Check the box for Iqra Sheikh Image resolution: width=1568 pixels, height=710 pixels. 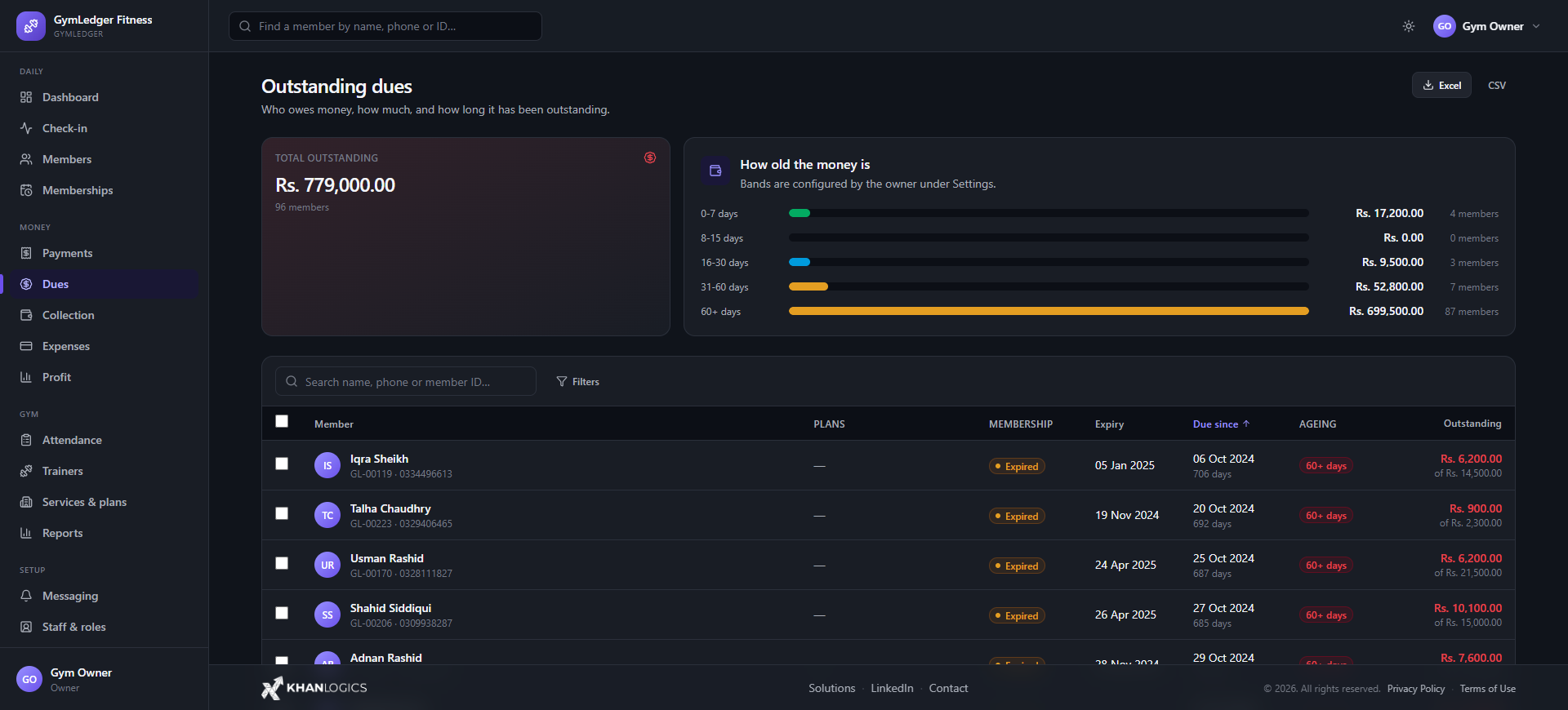coord(282,464)
